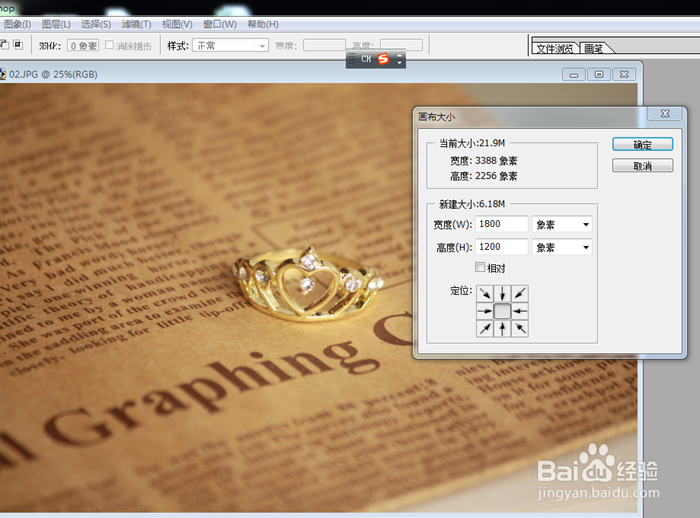The image size is (700, 518).
Task: Click the 羽化 value field
Action: point(83,46)
